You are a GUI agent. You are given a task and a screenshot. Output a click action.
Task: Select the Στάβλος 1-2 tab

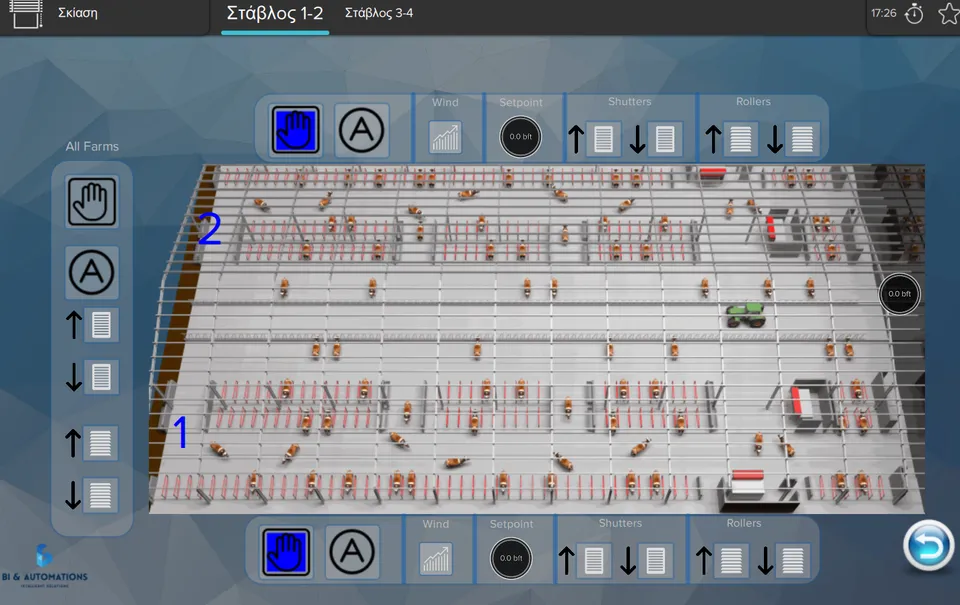(275, 13)
